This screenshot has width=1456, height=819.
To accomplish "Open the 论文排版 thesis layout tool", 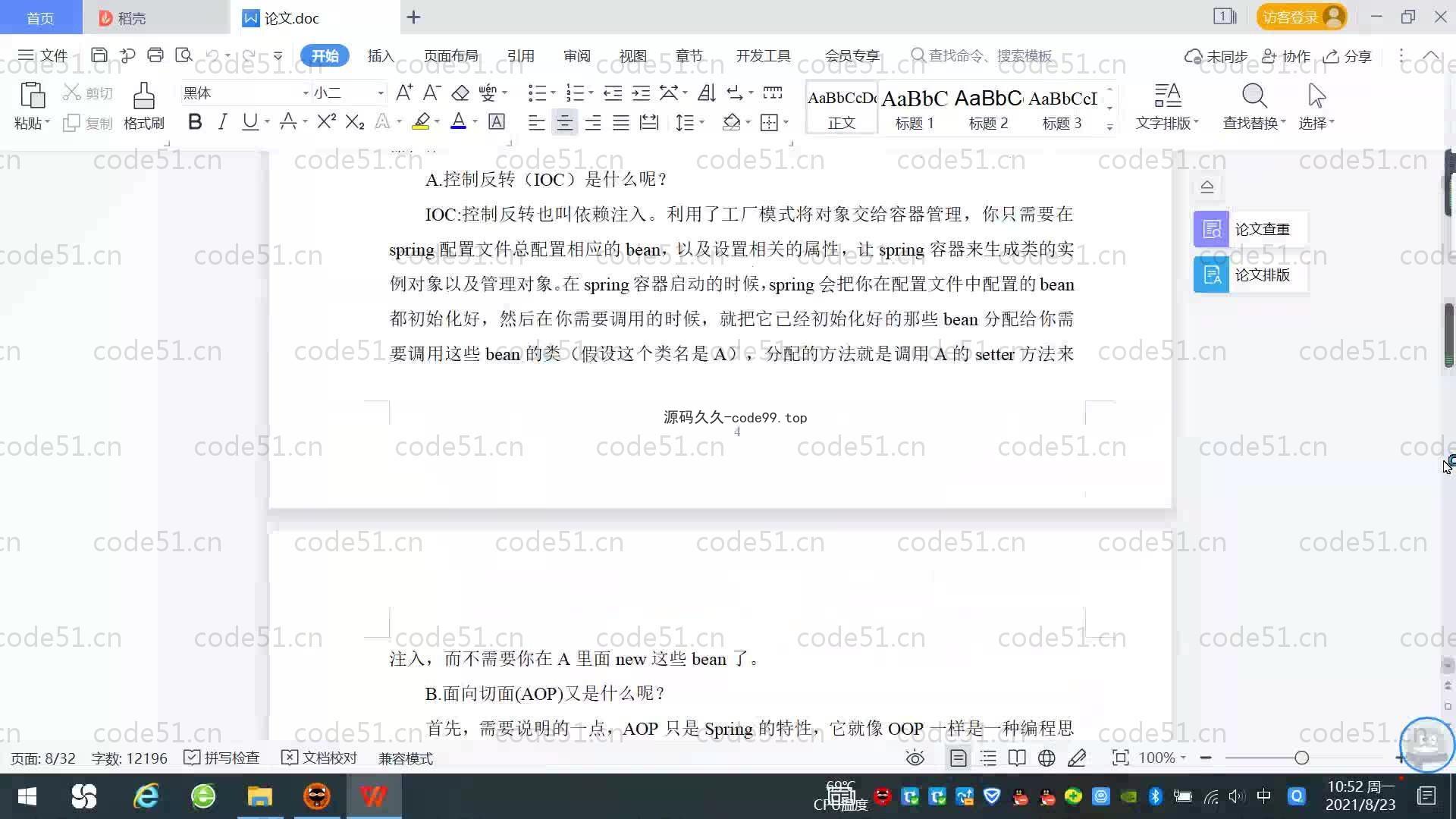I will tap(1250, 275).
